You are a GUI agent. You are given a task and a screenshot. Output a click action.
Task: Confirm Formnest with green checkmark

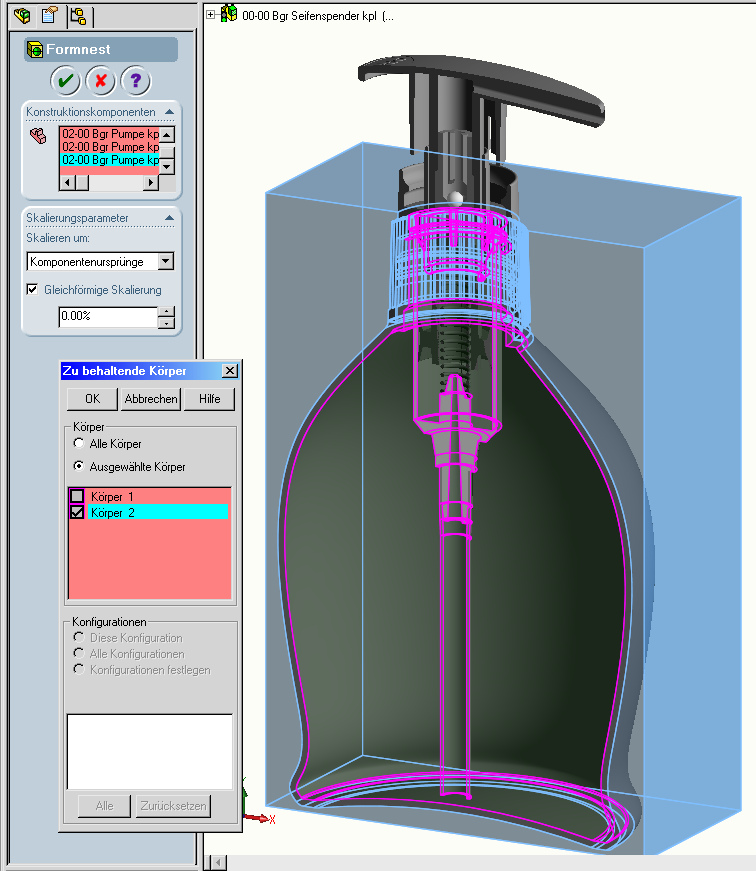click(x=66, y=81)
